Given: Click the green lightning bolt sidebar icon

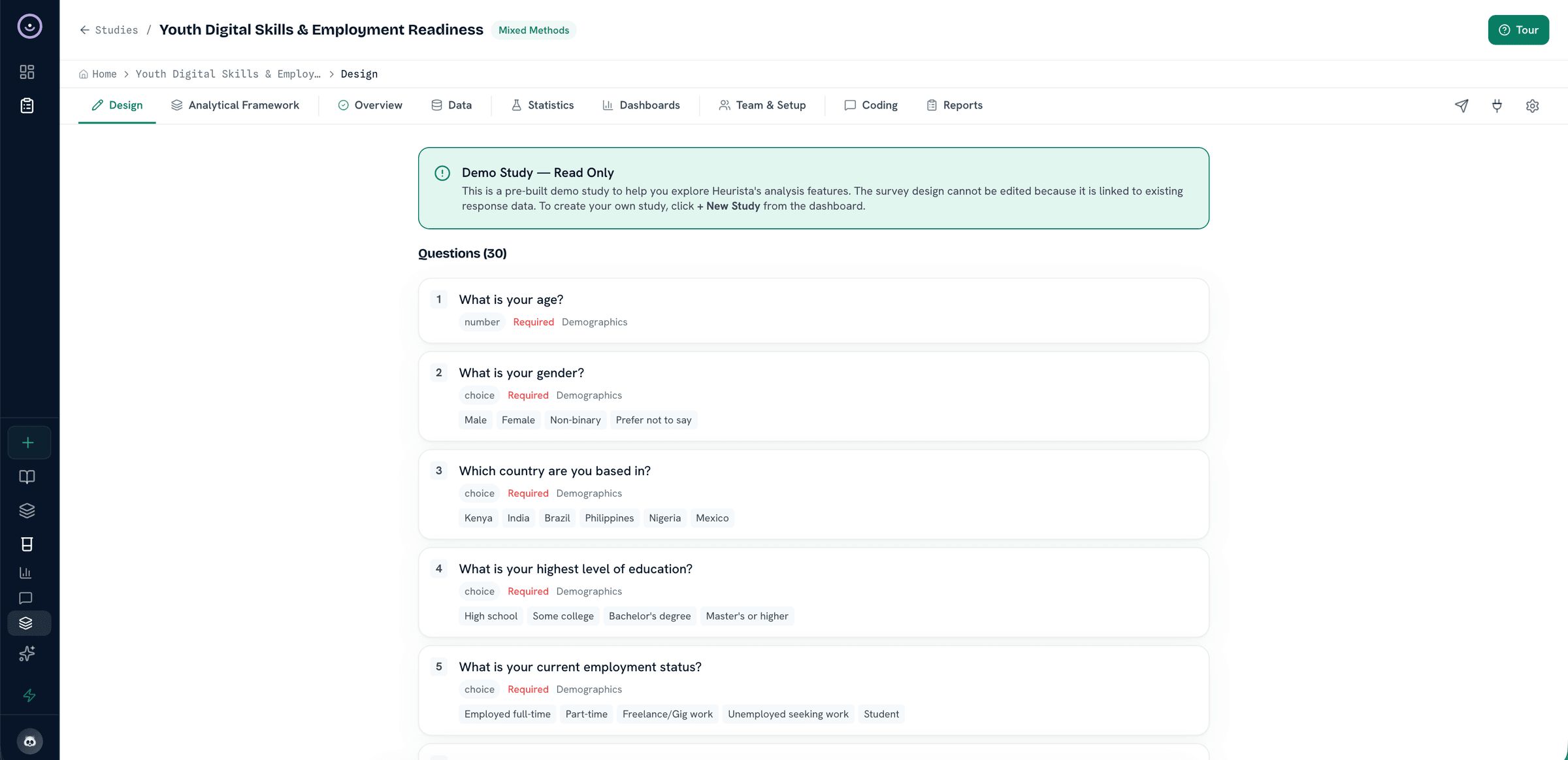Looking at the screenshot, I should coord(29,695).
